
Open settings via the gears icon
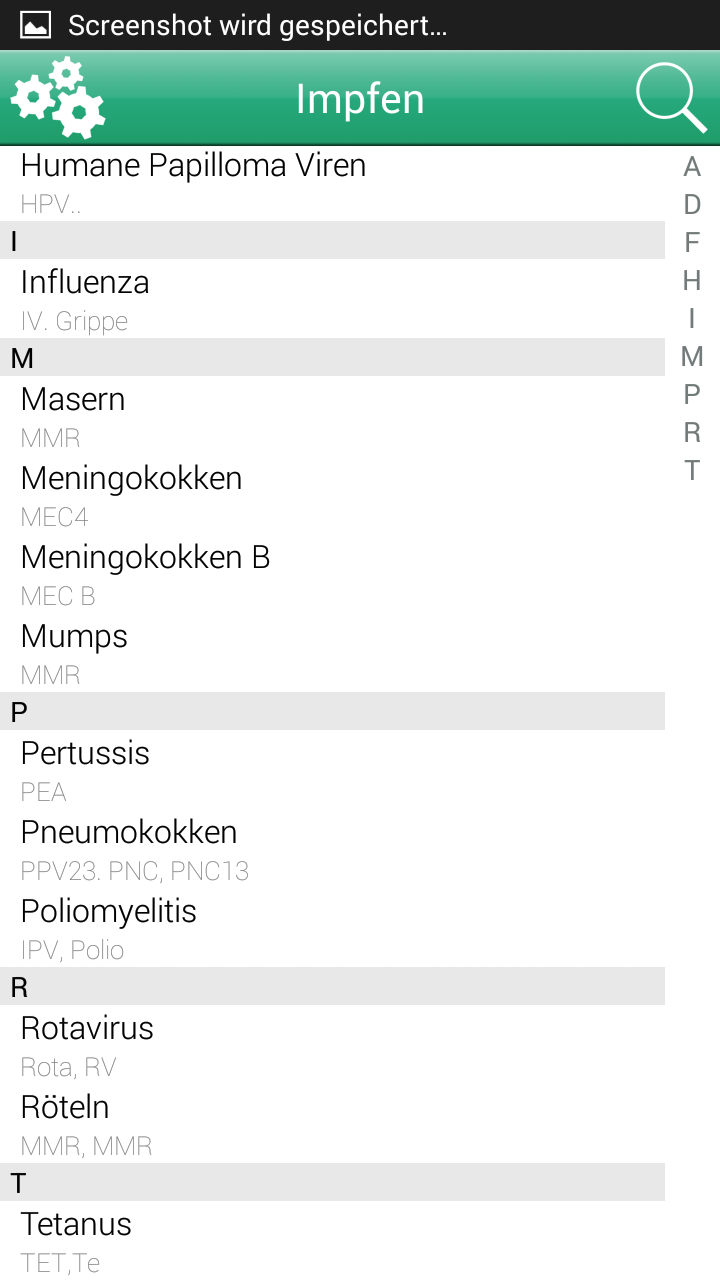(58, 98)
